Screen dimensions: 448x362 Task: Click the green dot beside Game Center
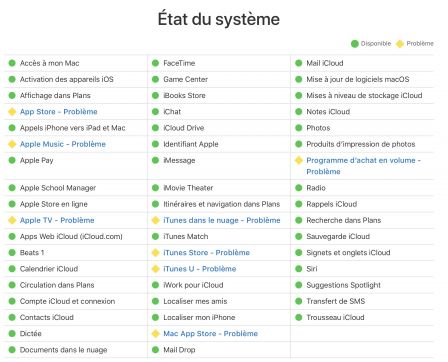pos(155,79)
